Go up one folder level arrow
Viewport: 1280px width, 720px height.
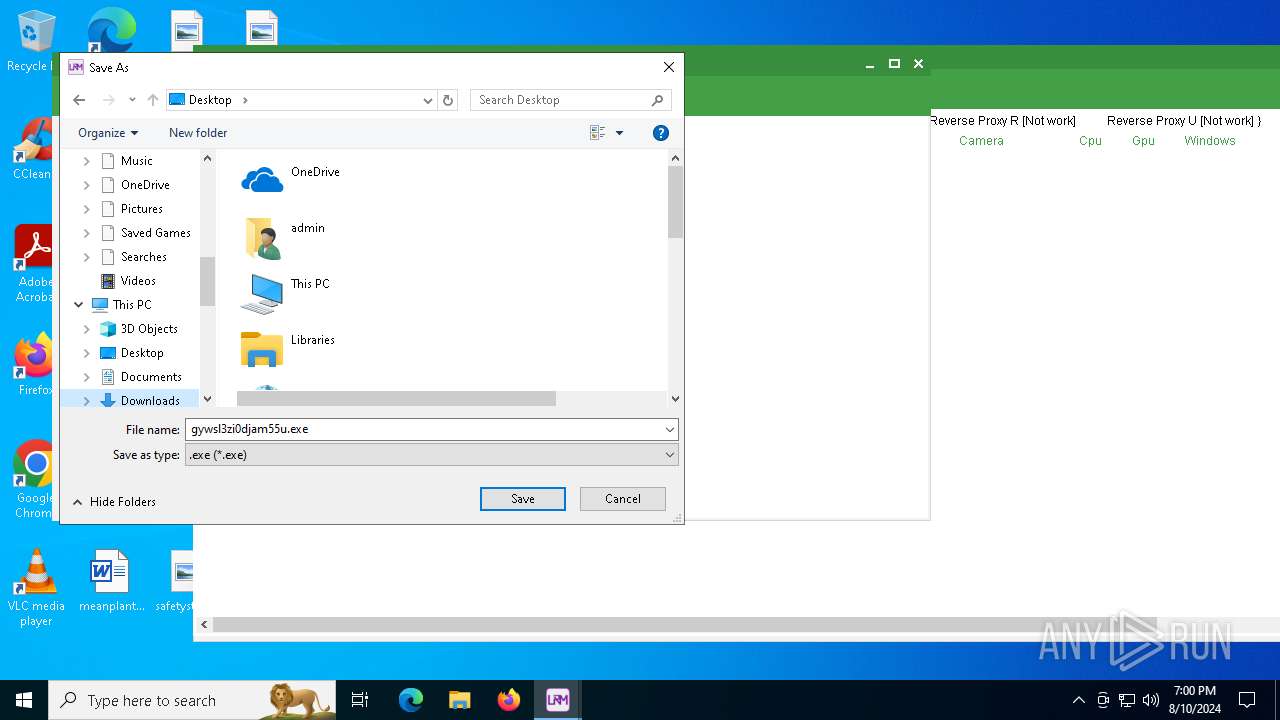153,100
